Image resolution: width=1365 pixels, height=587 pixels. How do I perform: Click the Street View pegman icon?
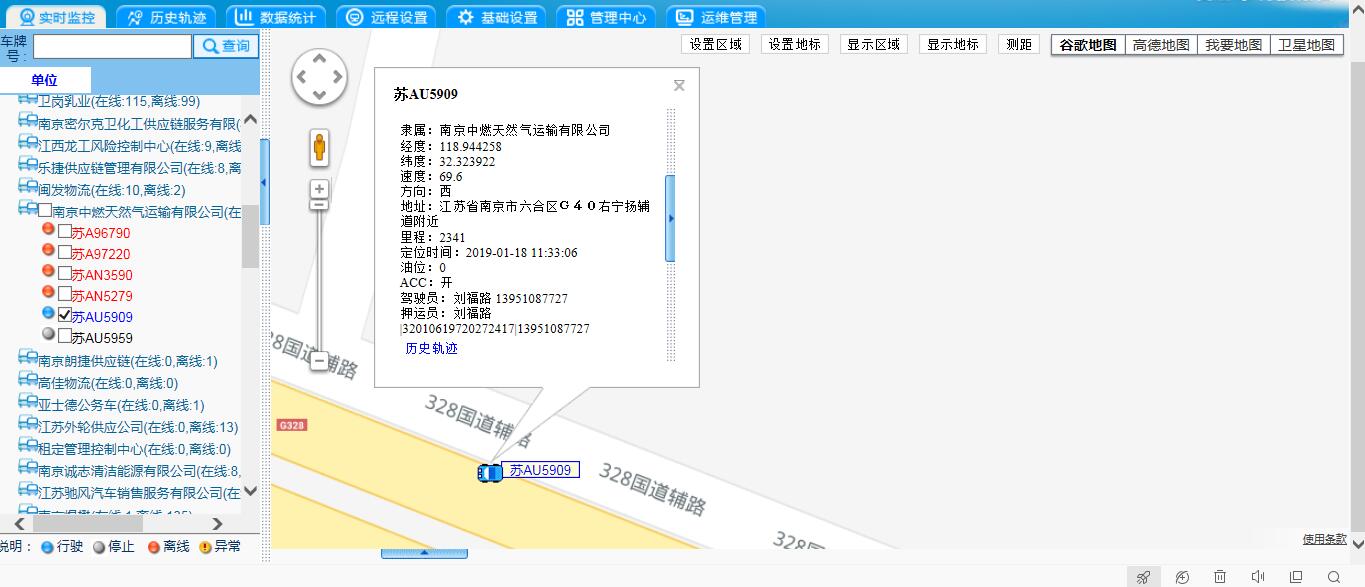click(319, 148)
